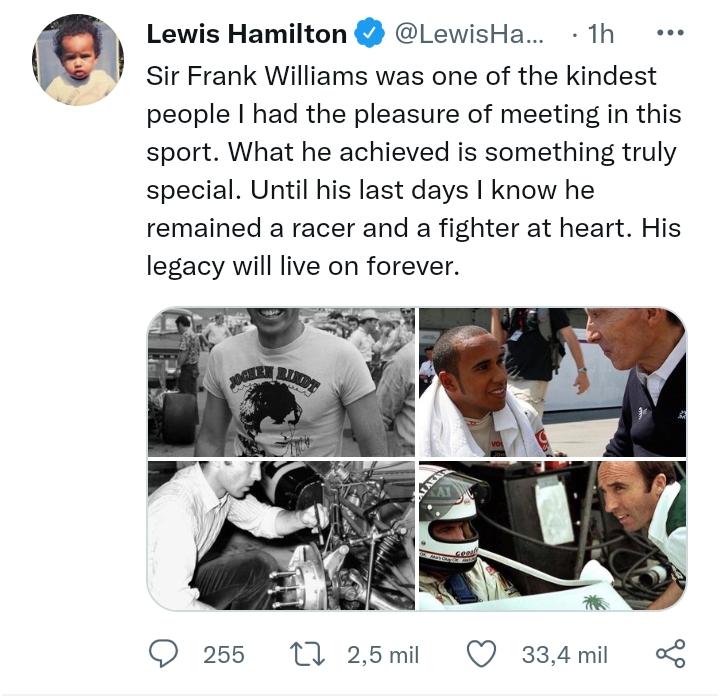This screenshot has height=699, width=720.
Task: Click the reply speech bubble icon
Action: coord(163,654)
